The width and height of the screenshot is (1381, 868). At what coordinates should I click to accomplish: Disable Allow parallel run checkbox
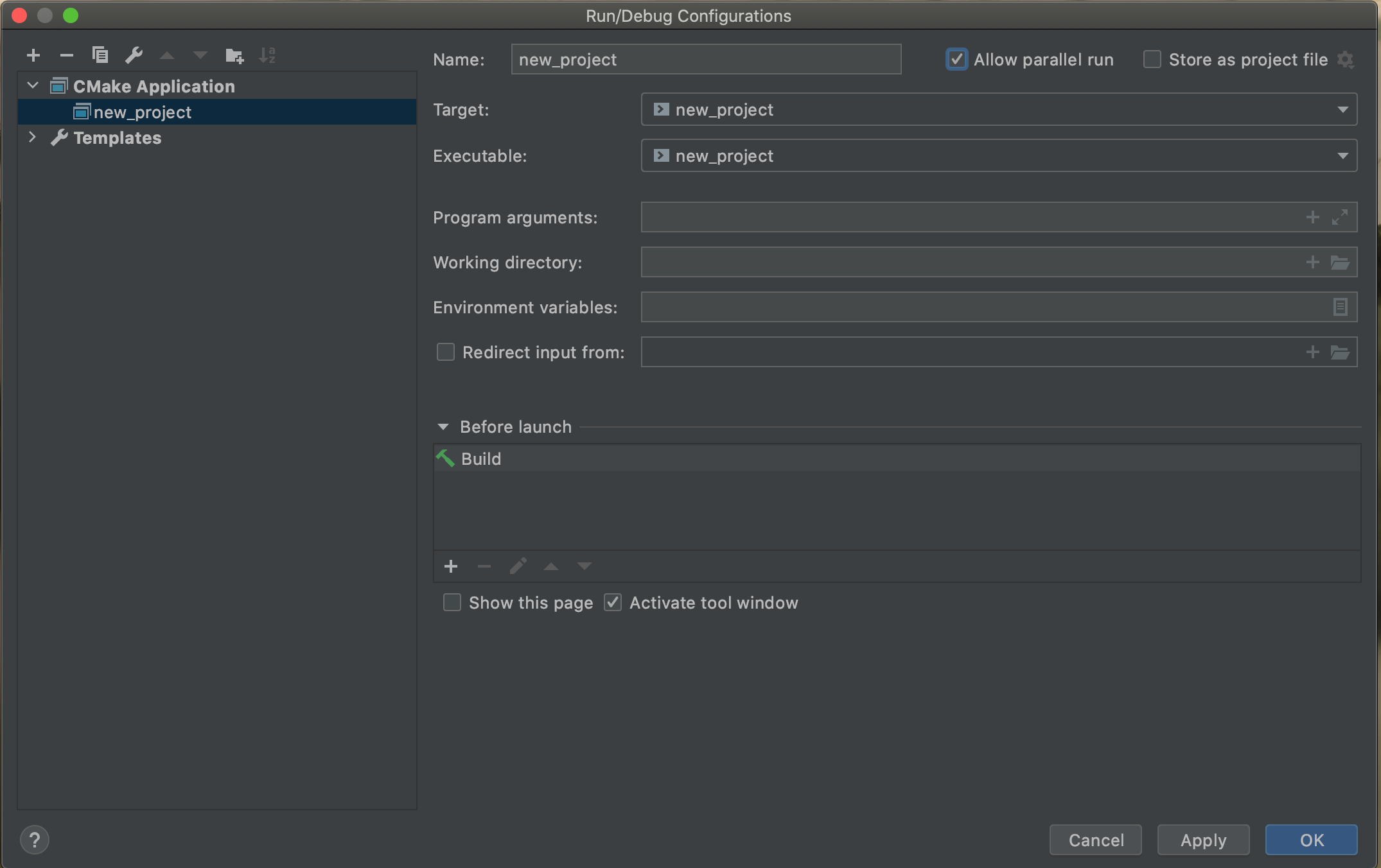[x=957, y=60]
